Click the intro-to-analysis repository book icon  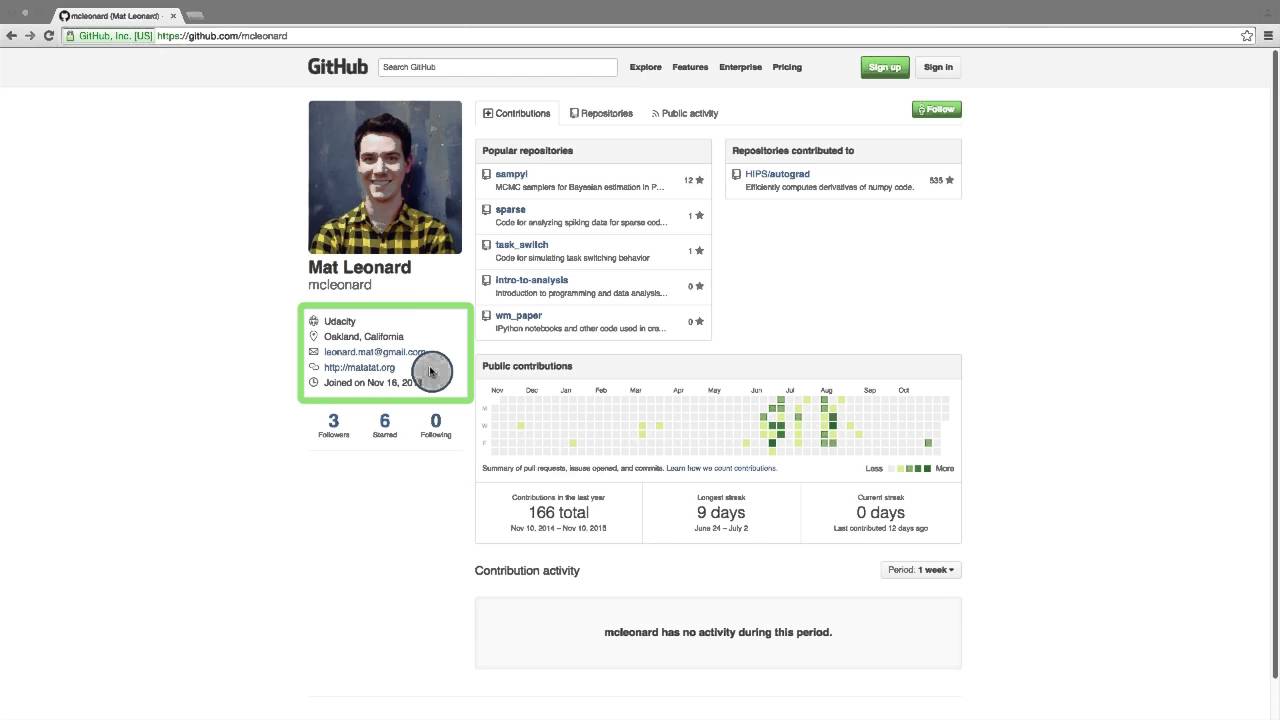click(487, 280)
